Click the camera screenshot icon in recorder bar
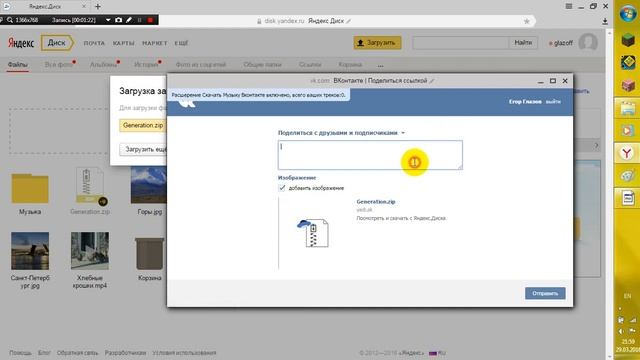Screen dimensions: 640x360 point(118,20)
